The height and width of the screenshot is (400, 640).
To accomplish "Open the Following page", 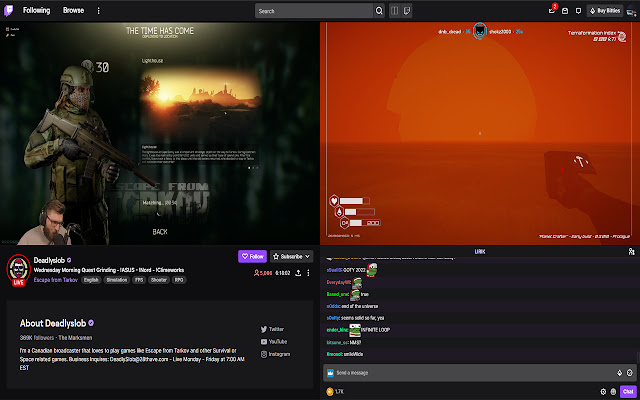I will (x=36, y=11).
